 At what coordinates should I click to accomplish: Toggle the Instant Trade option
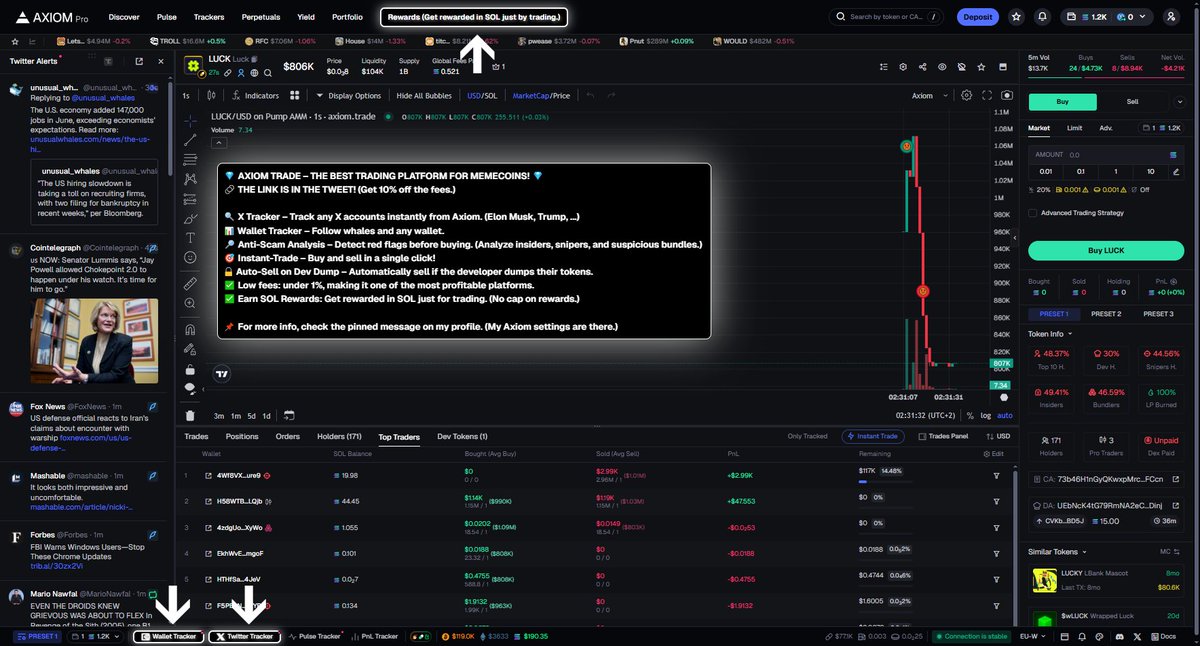click(874, 437)
